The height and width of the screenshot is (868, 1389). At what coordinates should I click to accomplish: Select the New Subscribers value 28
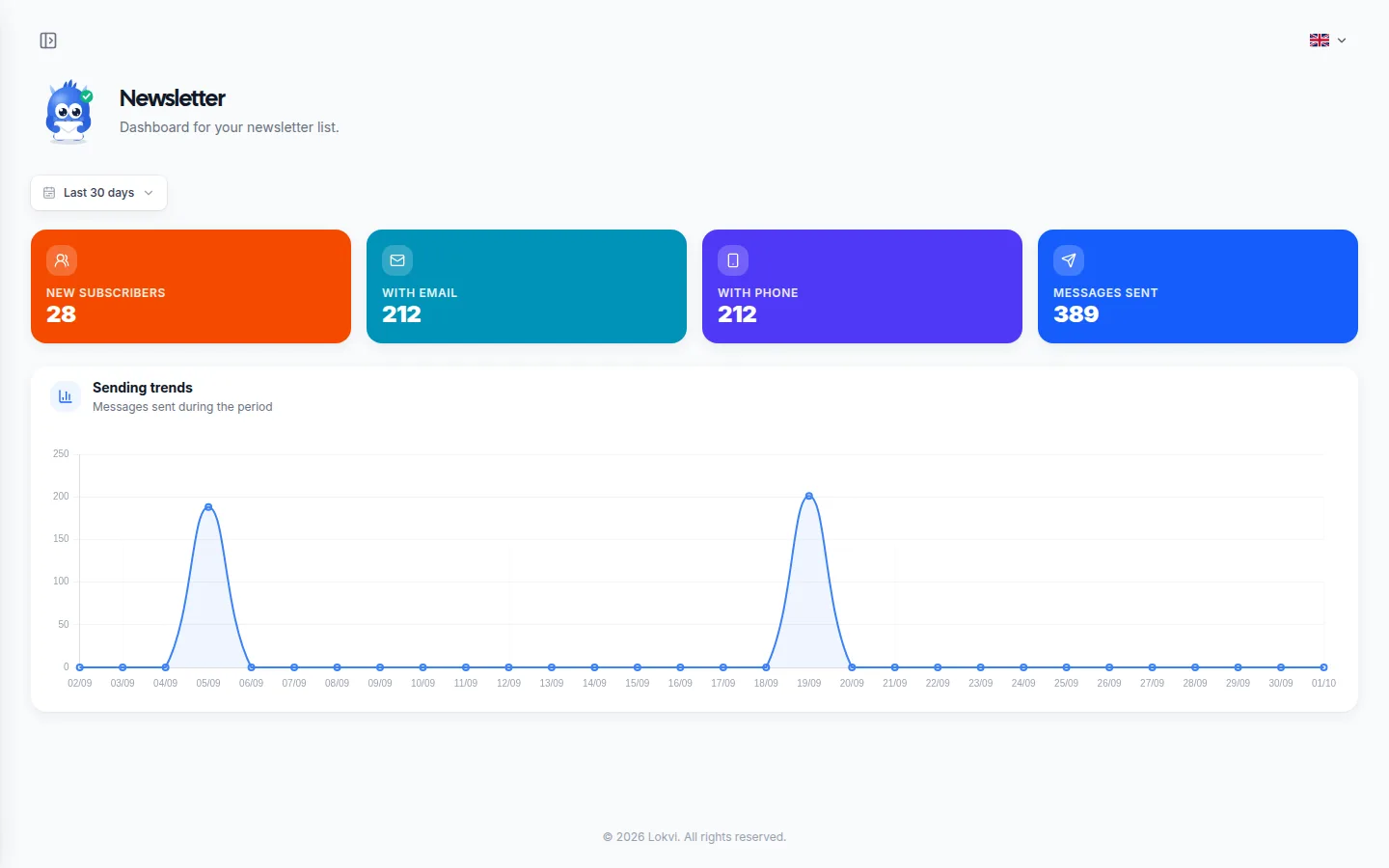click(x=61, y=314)
